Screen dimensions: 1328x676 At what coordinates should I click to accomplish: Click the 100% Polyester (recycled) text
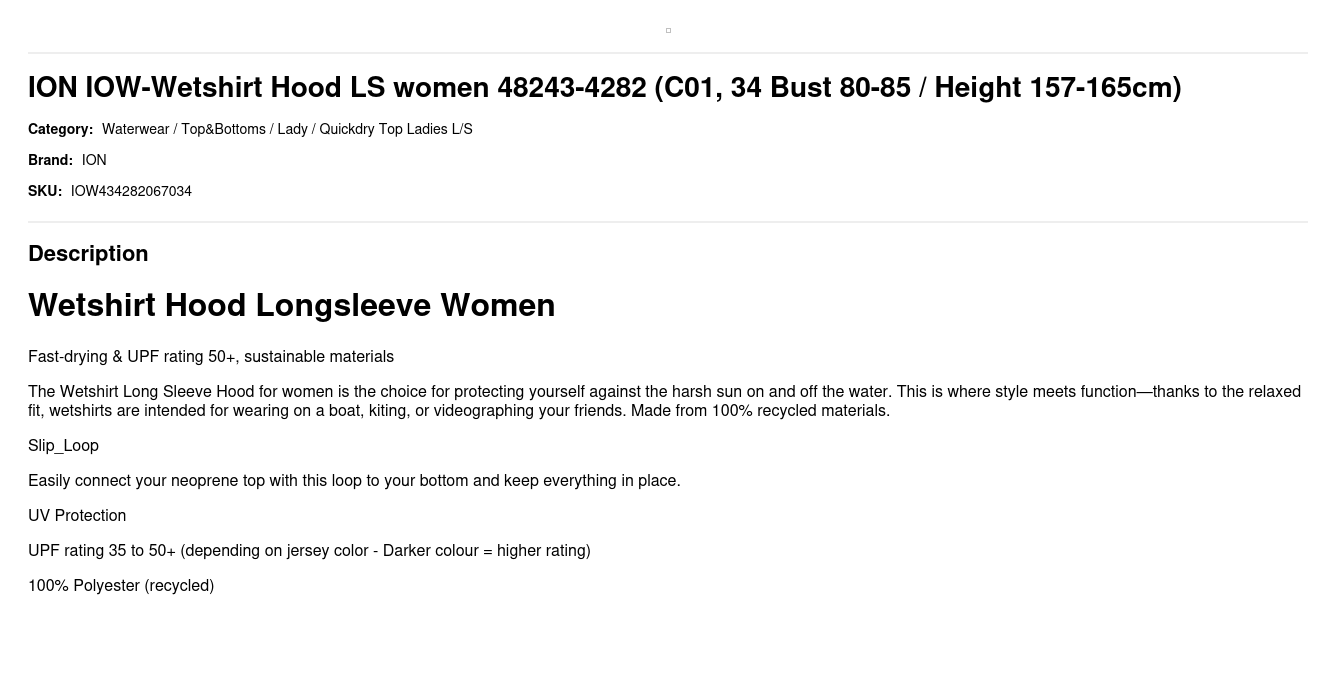(x=121, y=586)
